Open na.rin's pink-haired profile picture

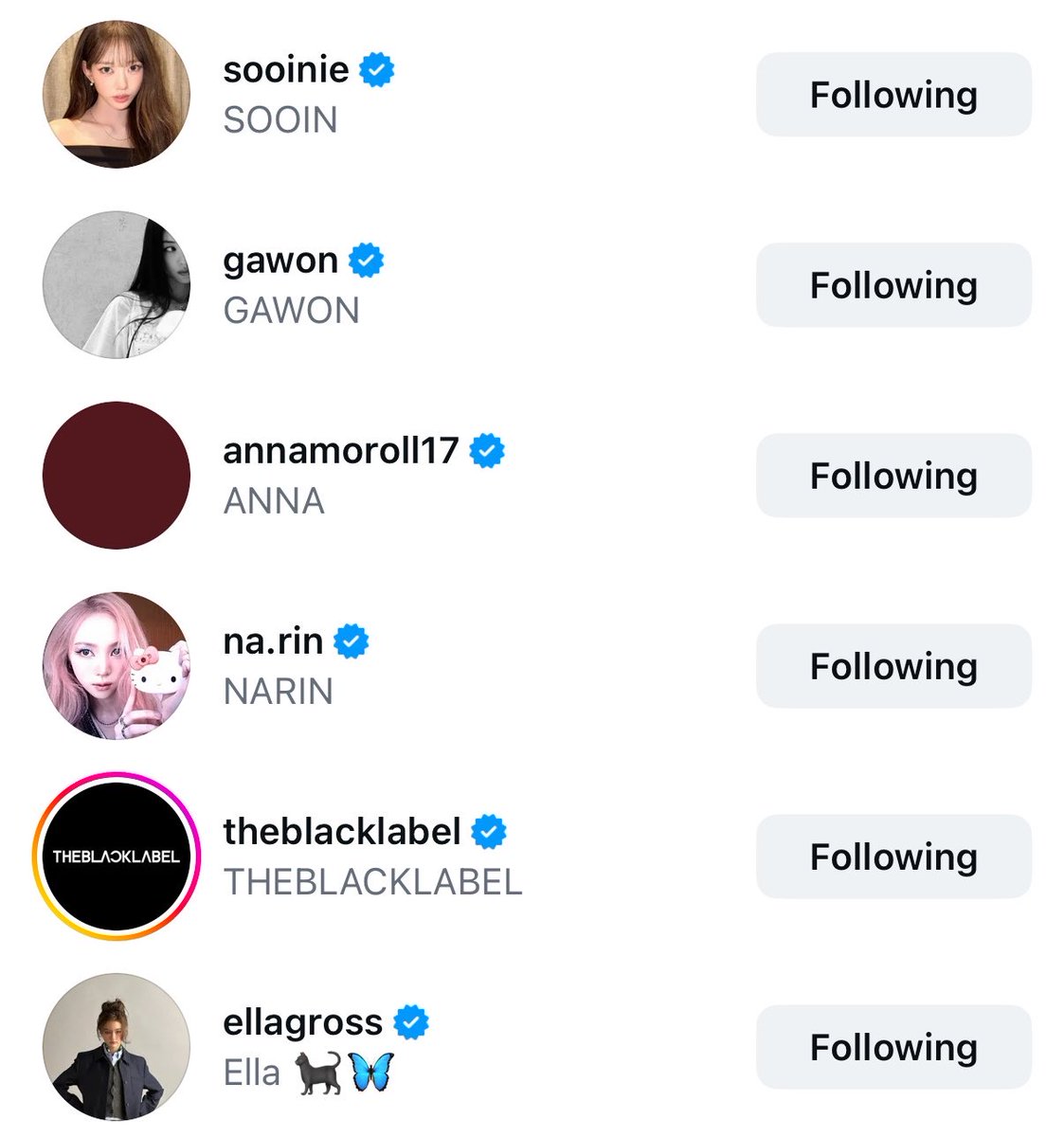(117, 666)
